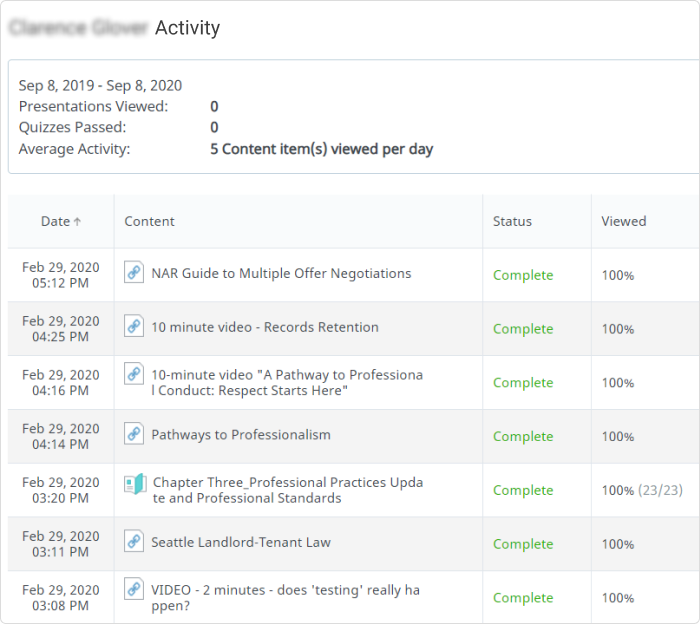This screenshot has height=624, width=700.
Task: Click link icon for 2 minutes testing video
Action: [x=134, y=588]
